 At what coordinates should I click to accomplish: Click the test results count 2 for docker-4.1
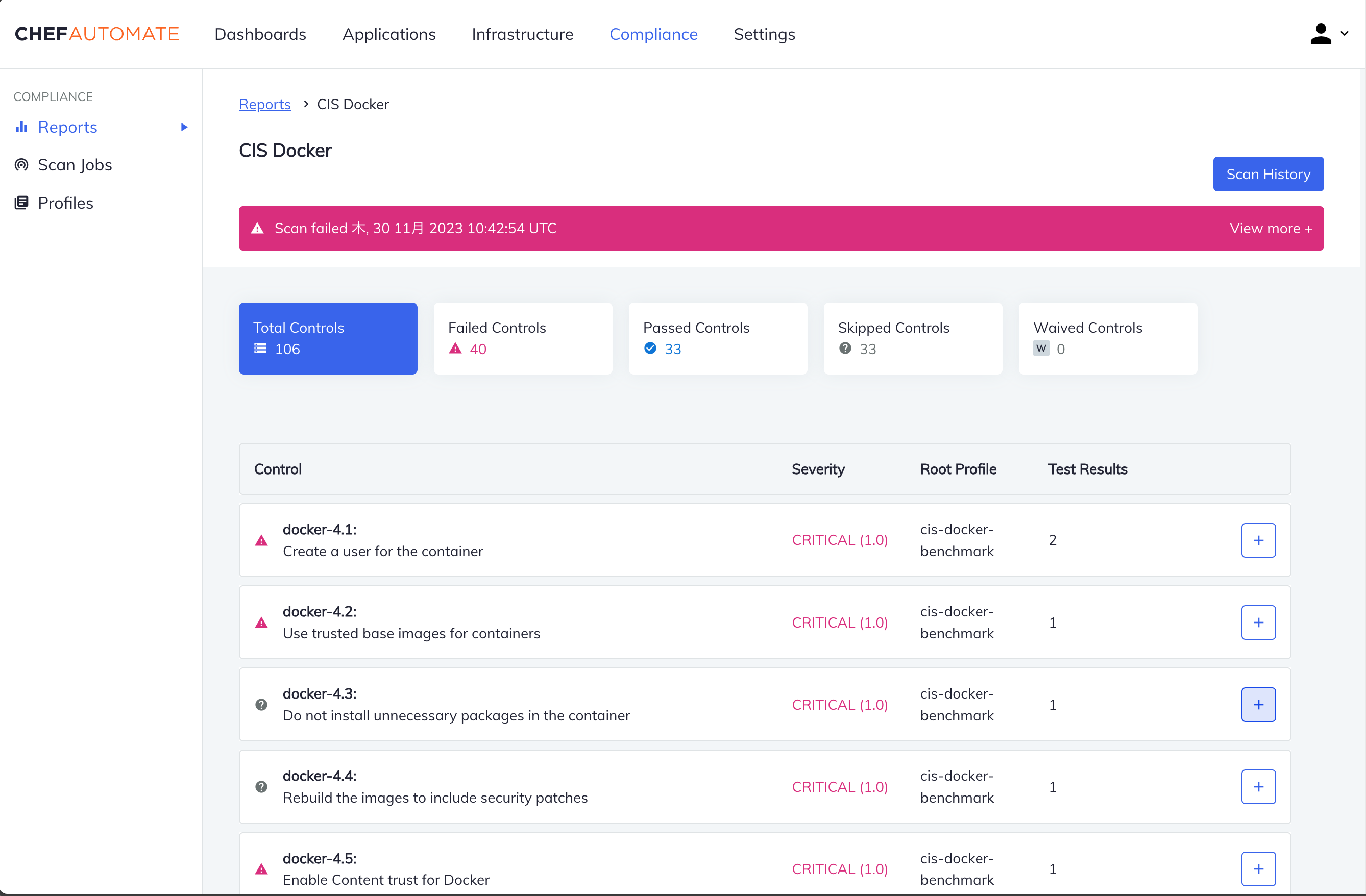coord(1052,540)
